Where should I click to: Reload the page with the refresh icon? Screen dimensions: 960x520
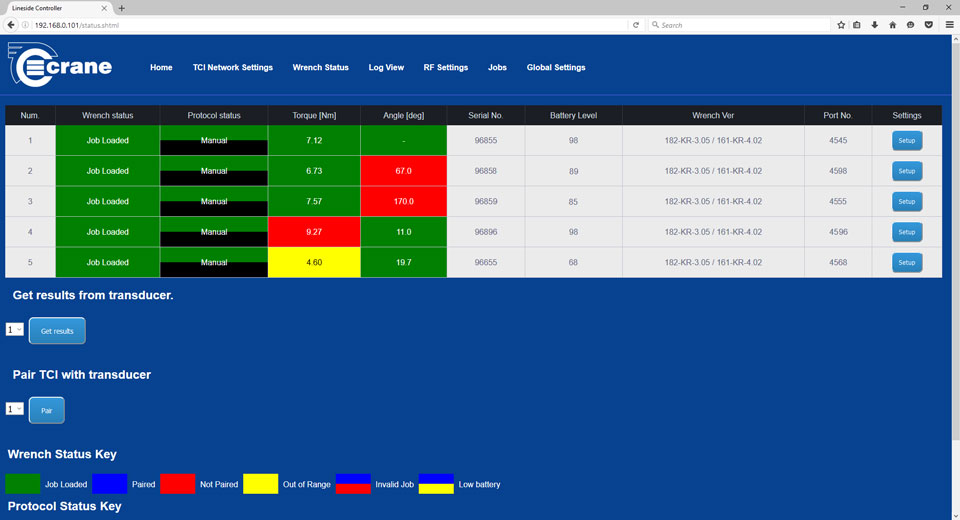pyautogui.click(x=636, y=25)
